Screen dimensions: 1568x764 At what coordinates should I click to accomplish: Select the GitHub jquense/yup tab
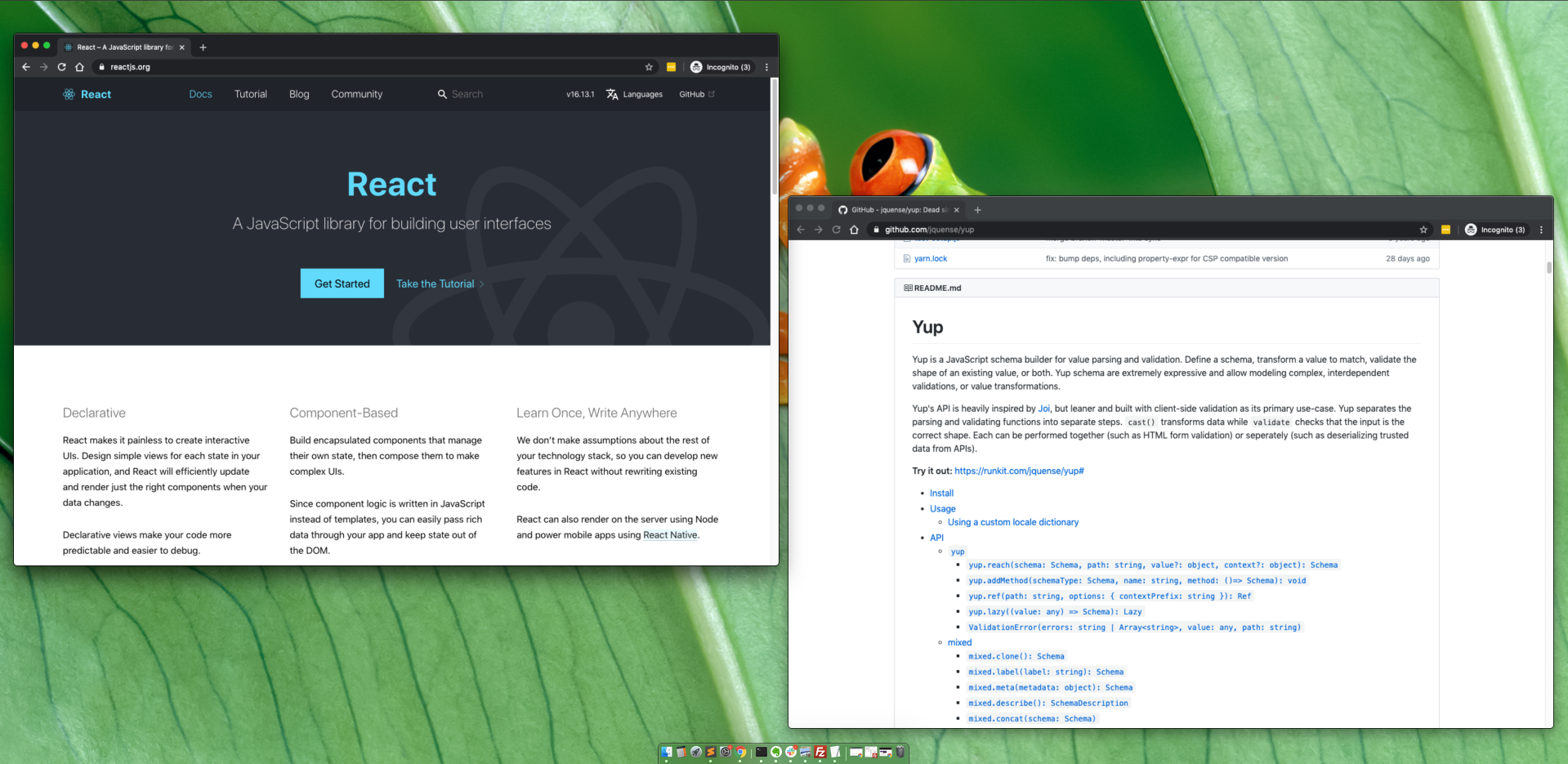click(899, 210)
